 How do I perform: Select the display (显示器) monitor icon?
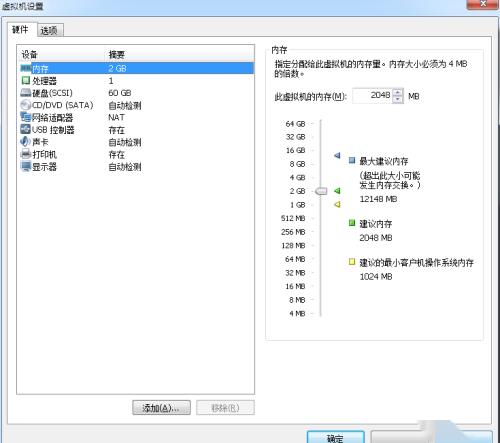(26, 166)
